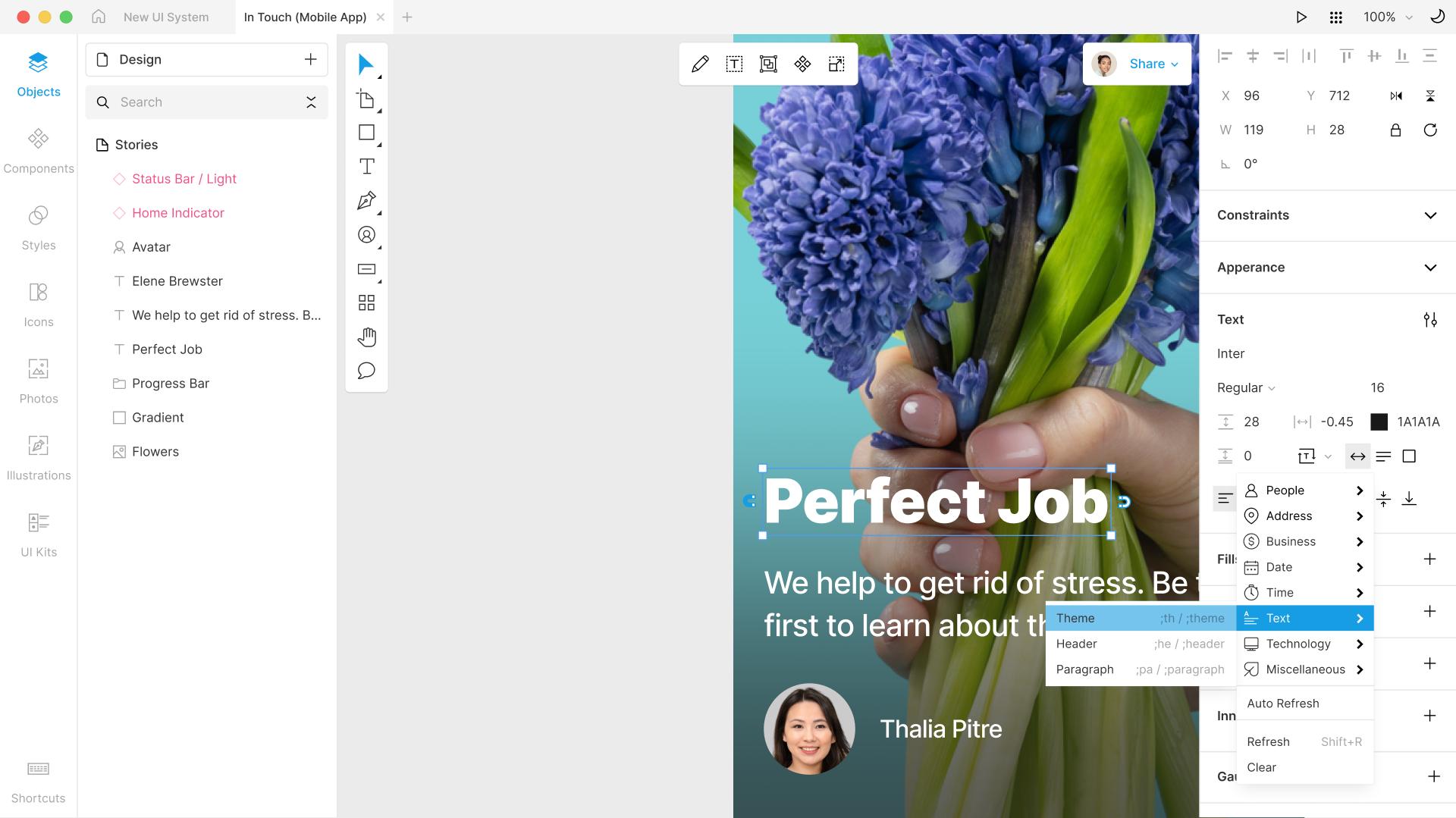
Task: Click the pencil edit icon in top toolbar
Action: (700, 64)
